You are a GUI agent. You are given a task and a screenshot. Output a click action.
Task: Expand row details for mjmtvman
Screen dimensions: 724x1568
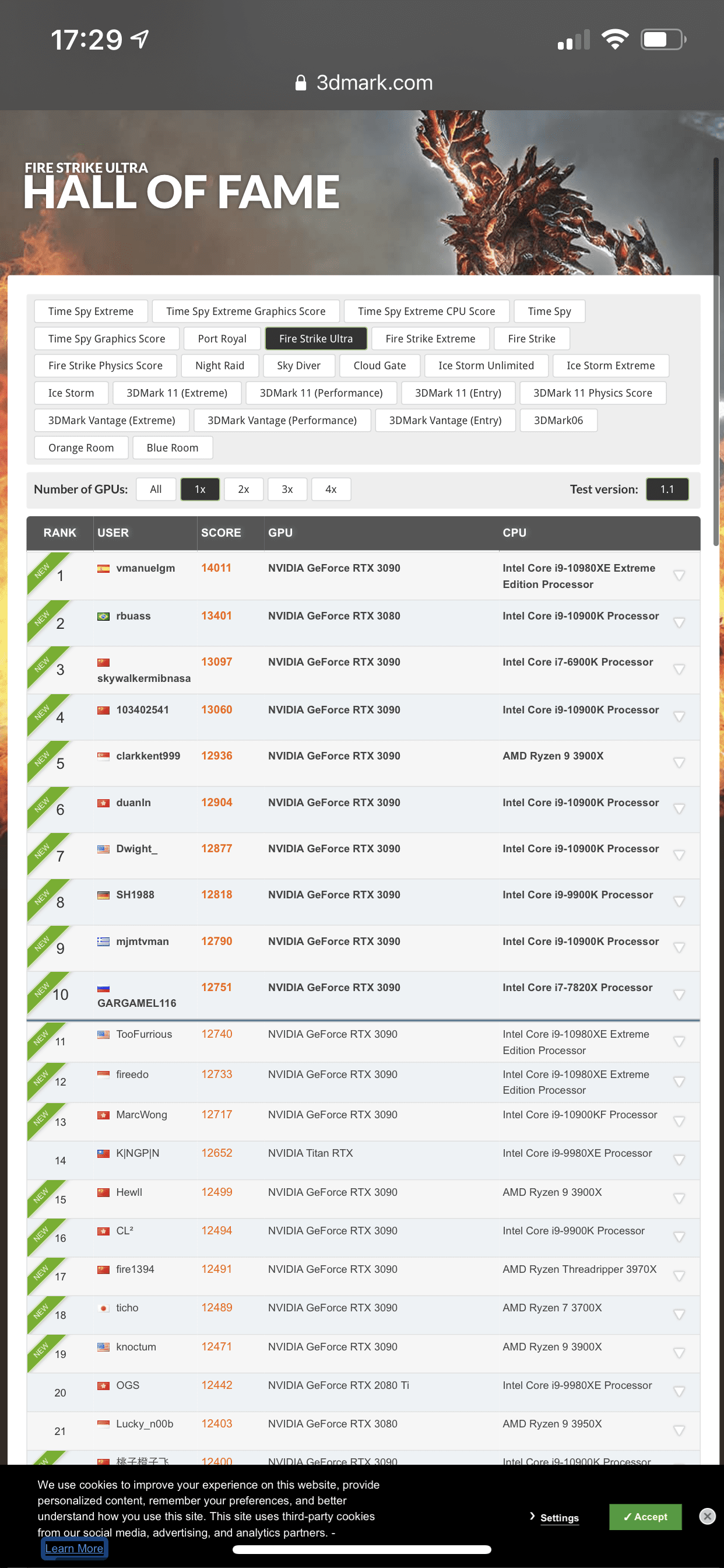(679, 948)
